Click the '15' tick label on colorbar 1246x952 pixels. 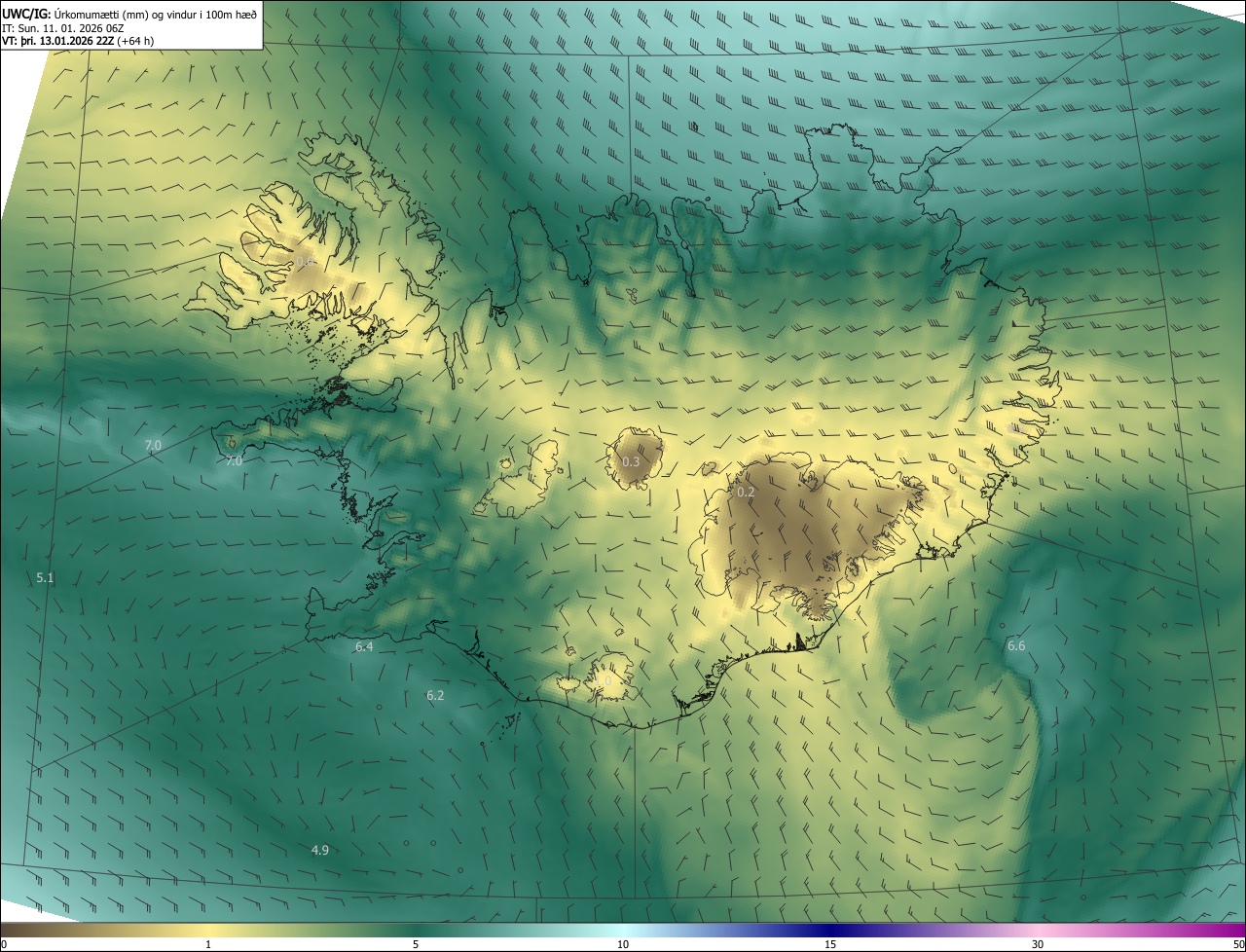click(830, 944)
